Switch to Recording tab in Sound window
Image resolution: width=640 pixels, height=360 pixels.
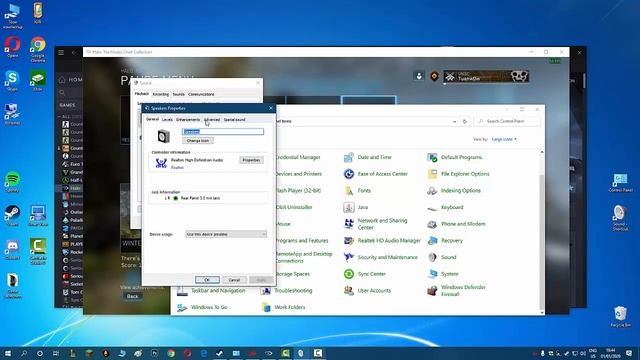coord(160,94)
